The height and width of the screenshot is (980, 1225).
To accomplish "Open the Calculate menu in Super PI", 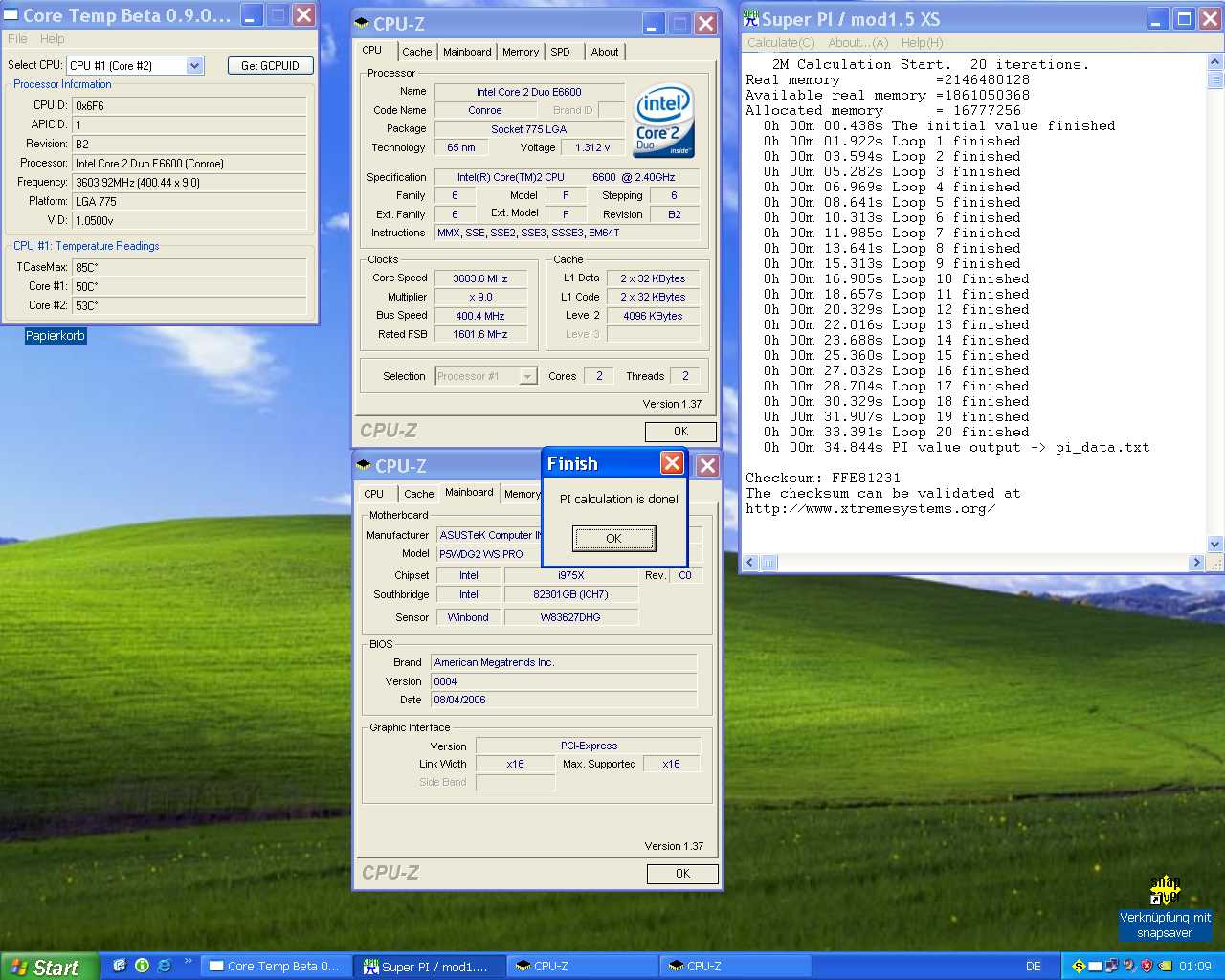I will tap(780, 43).
